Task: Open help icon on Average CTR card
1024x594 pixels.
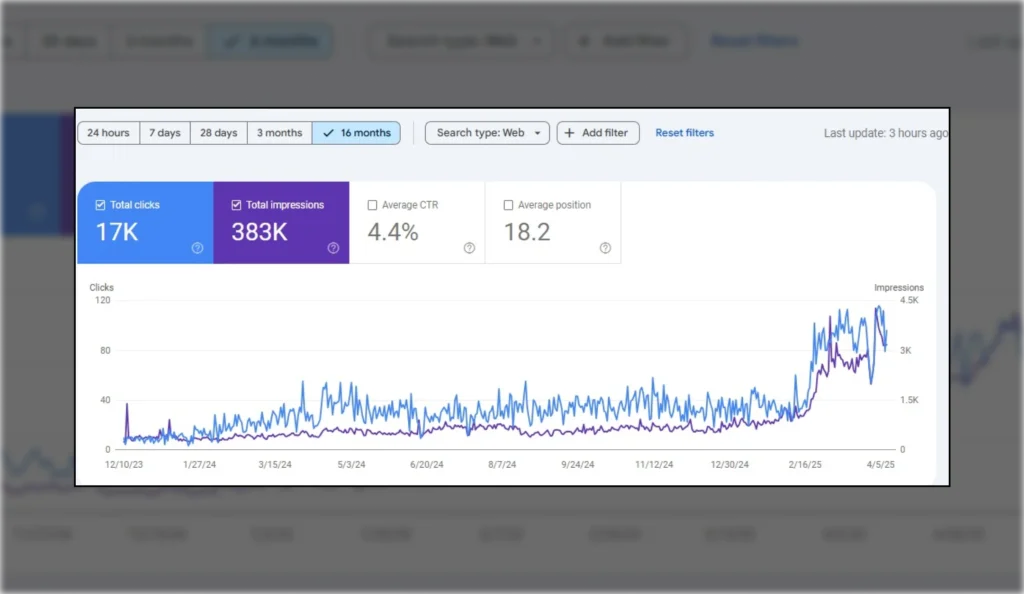Action: click(x=469, y=248)
